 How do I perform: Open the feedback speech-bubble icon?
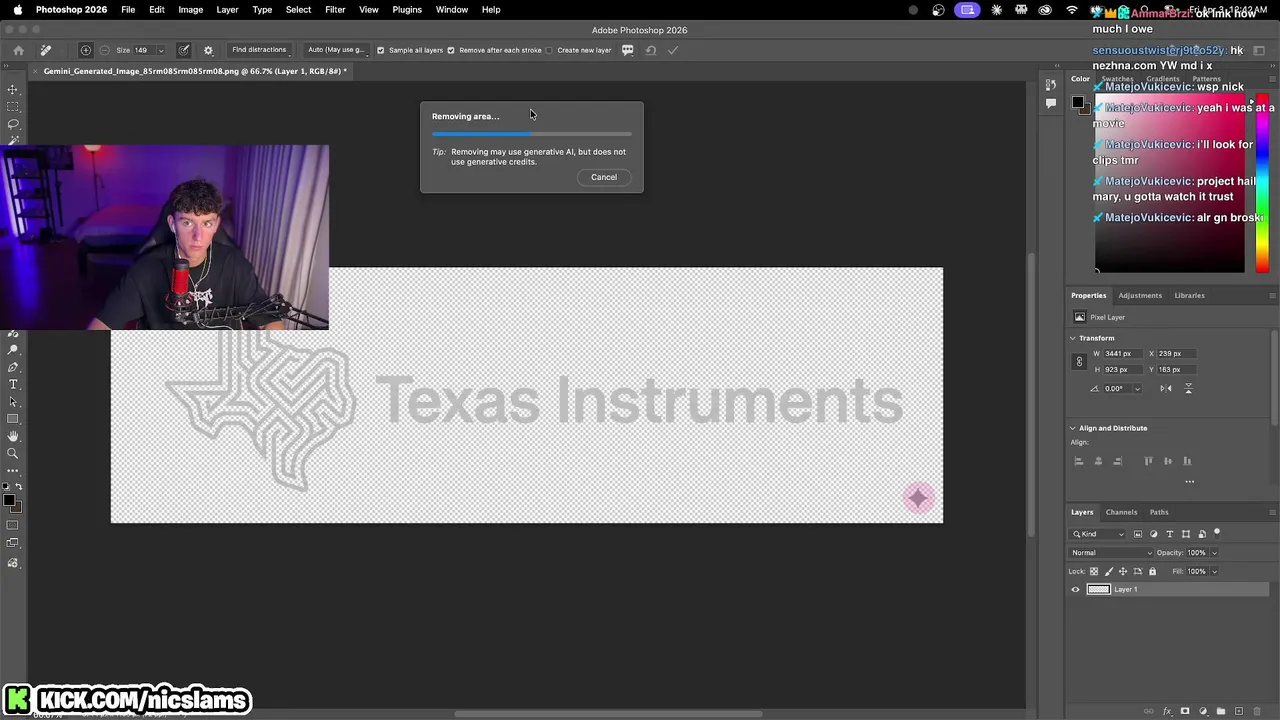pyautogui.click(x=627, y=50)
